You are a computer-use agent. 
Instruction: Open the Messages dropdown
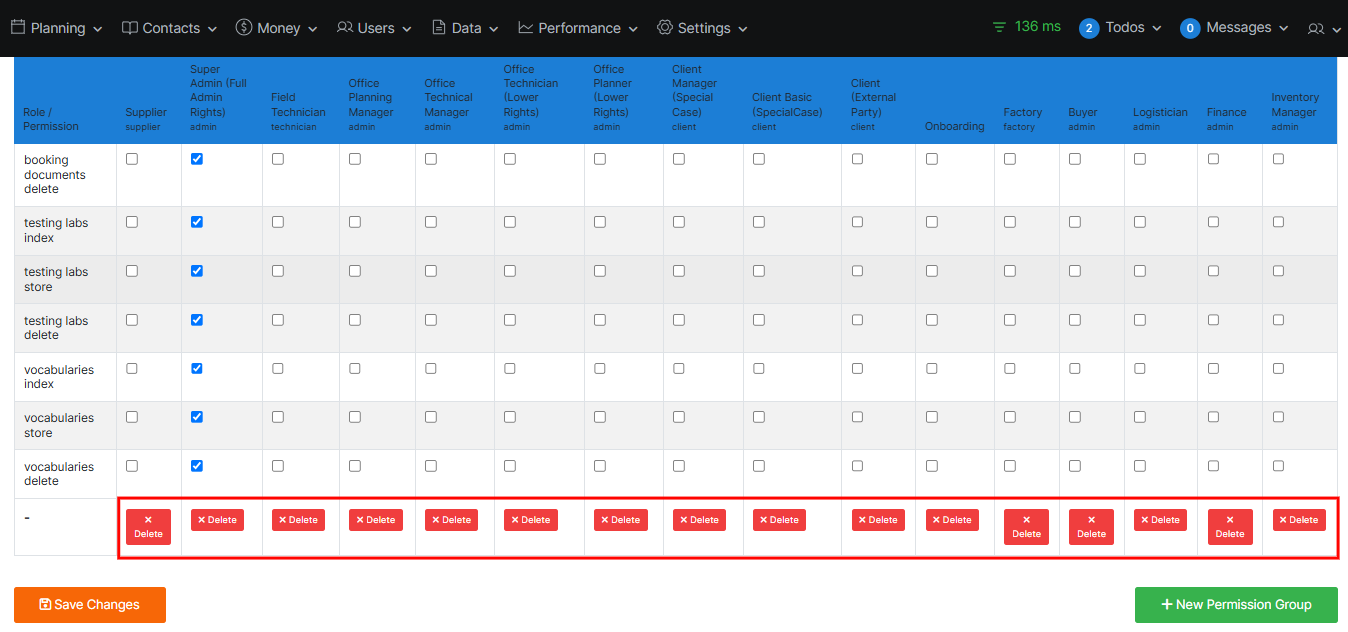click(x=1247, y=28)
